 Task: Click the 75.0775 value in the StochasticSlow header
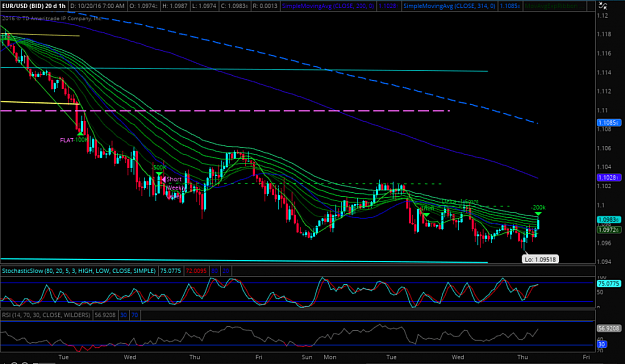tap(170, 271)
